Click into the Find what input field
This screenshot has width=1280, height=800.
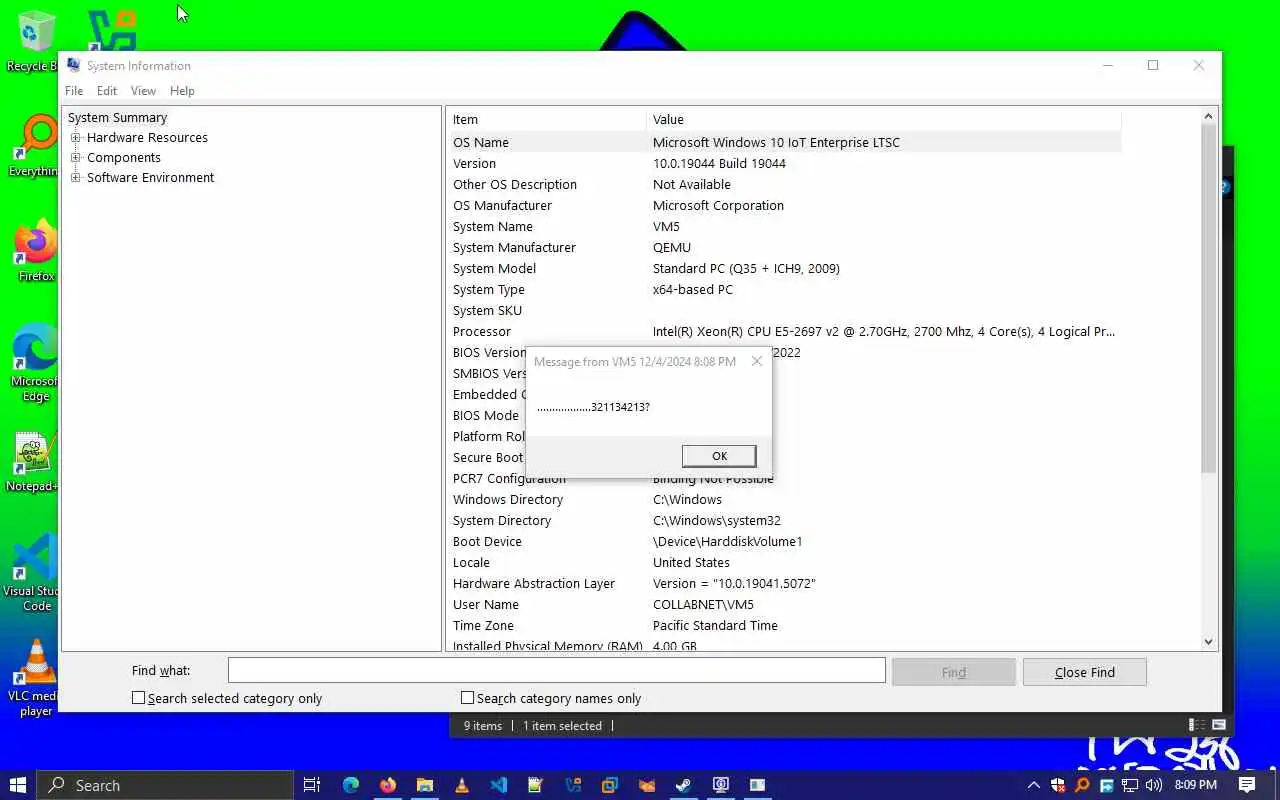(x=556, y=671)
